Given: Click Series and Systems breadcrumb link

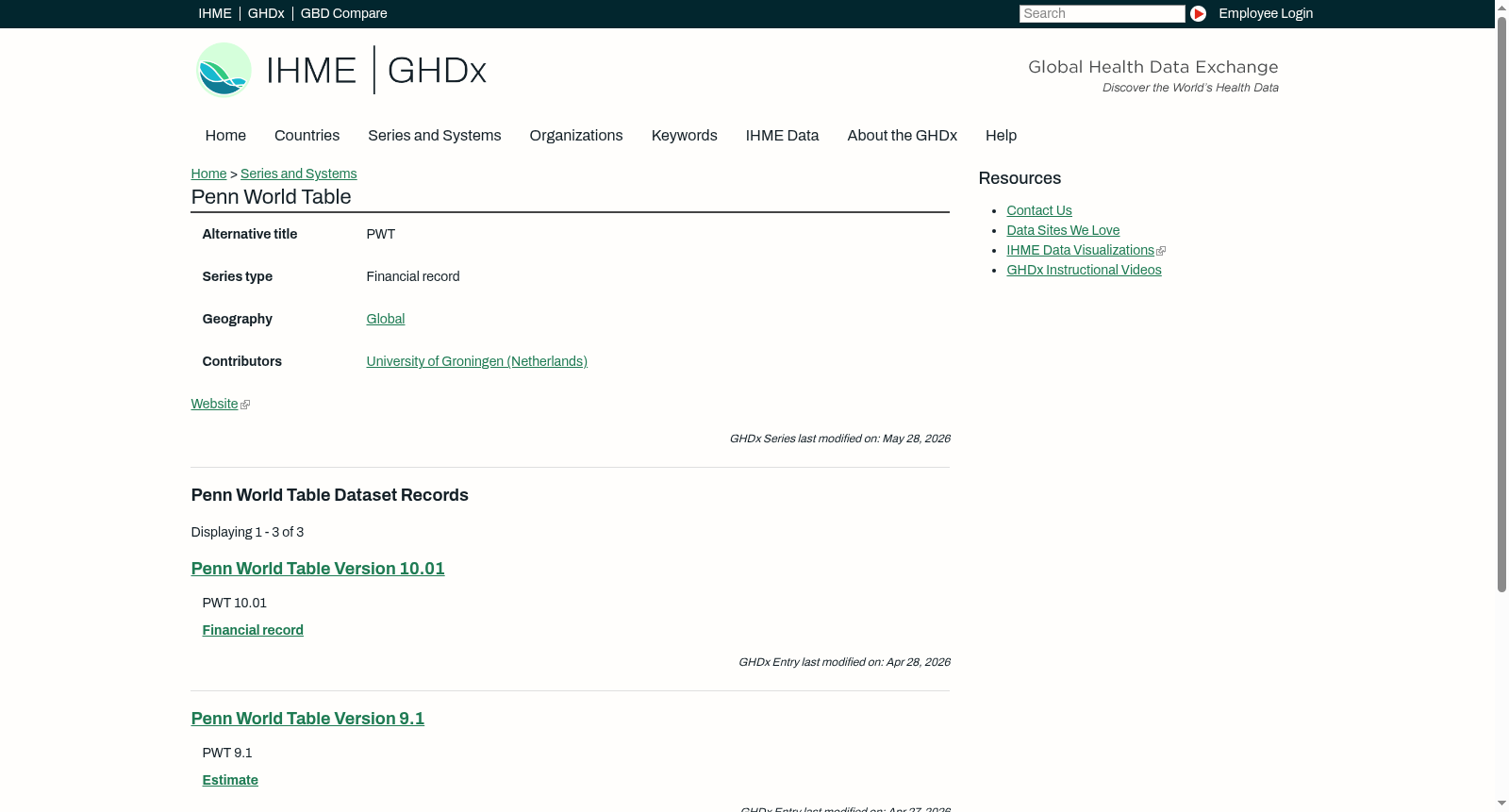Looking at the screenshot, I should tap(298, 174).
